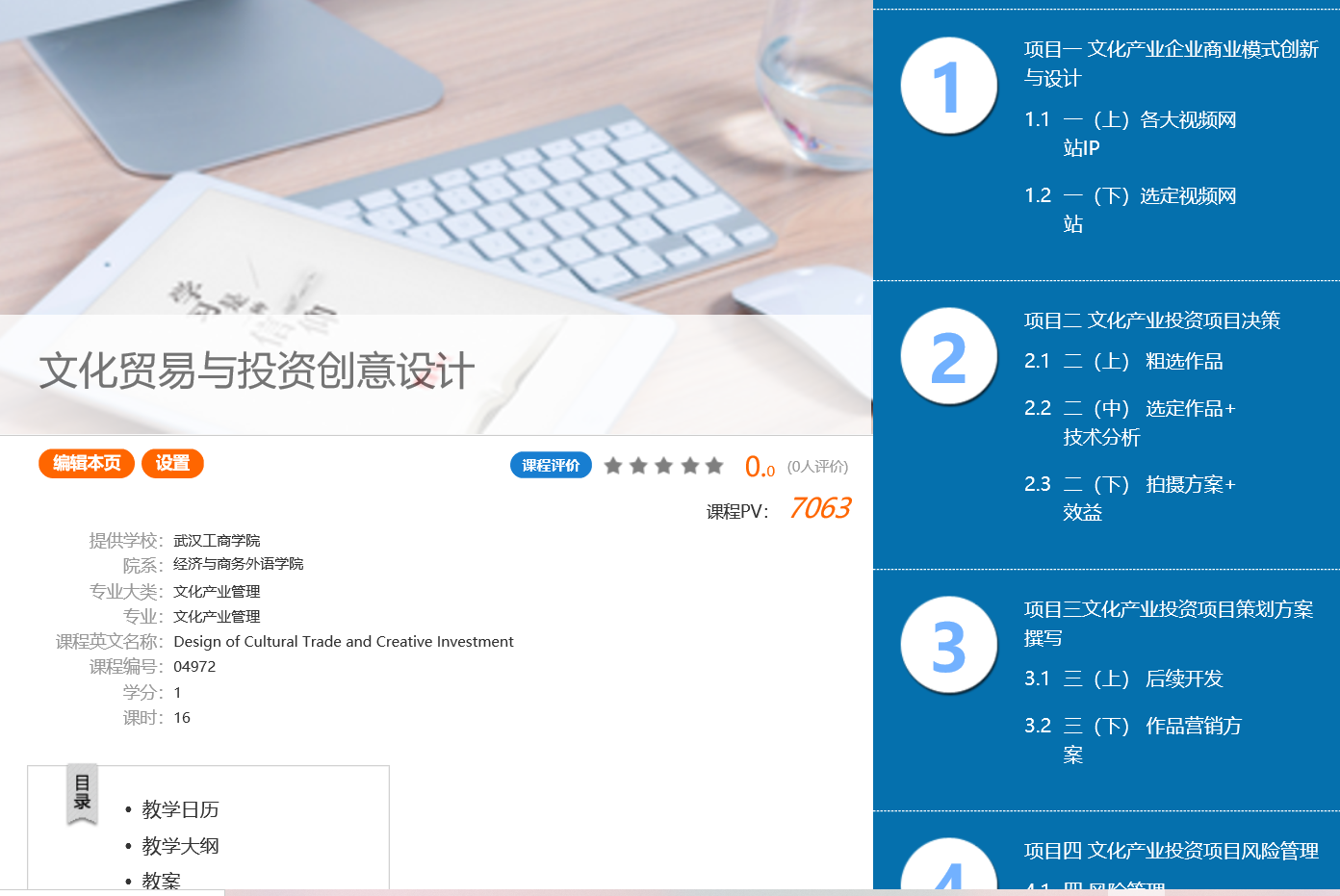The image size is (1340, 896).
Task: Open the 课程评价 course rating button
Action: coord(551,466)
